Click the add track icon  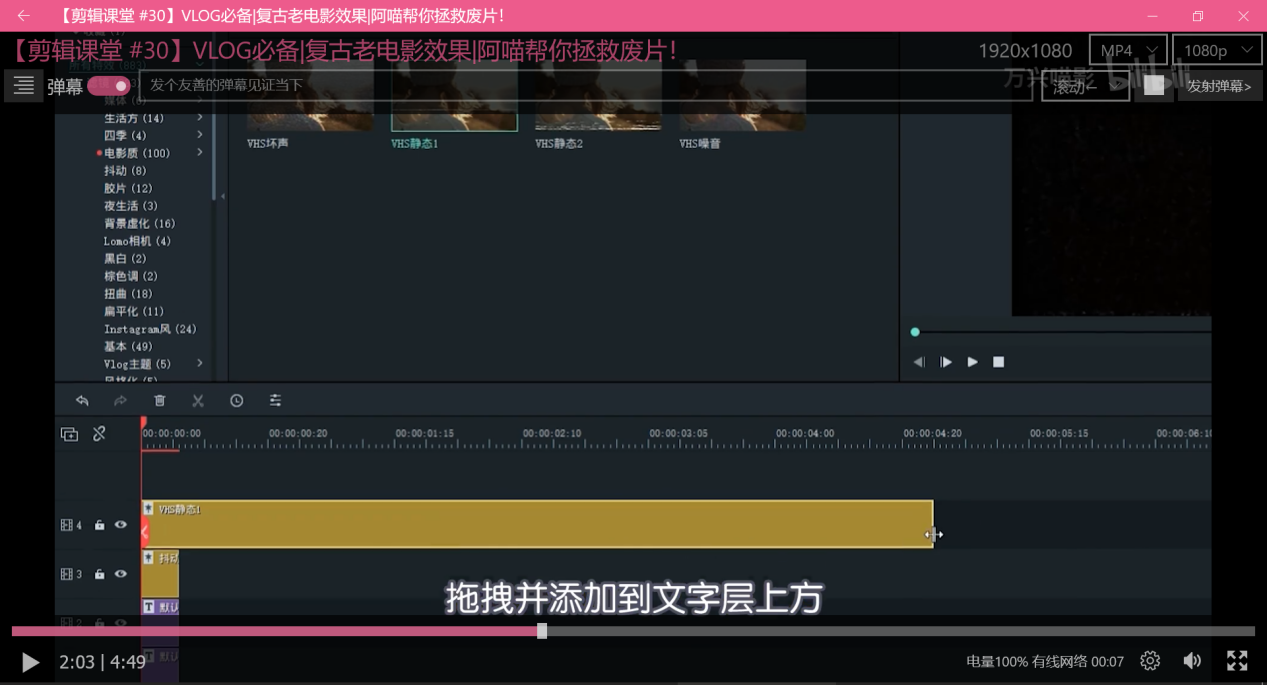coord(69,434)
